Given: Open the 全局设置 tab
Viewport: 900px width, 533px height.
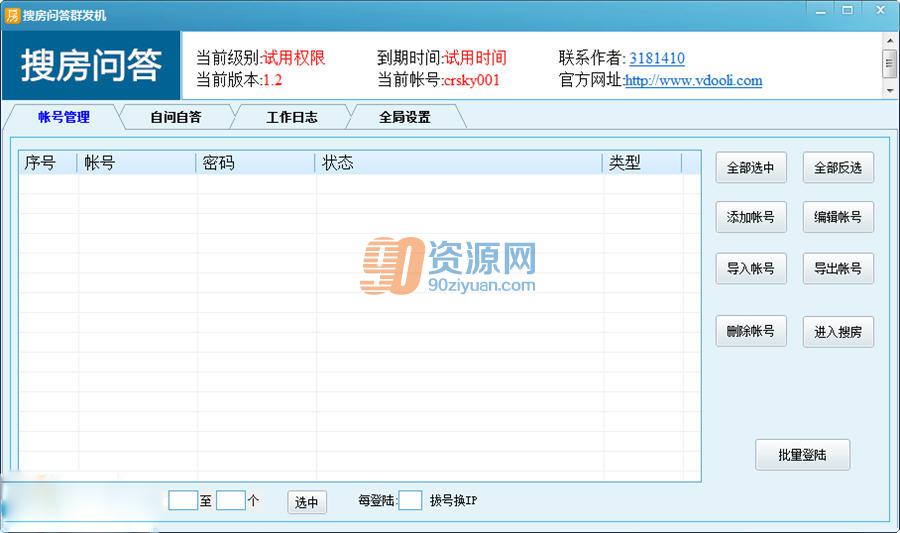Looking at the screenshot, I should point(405,117).
